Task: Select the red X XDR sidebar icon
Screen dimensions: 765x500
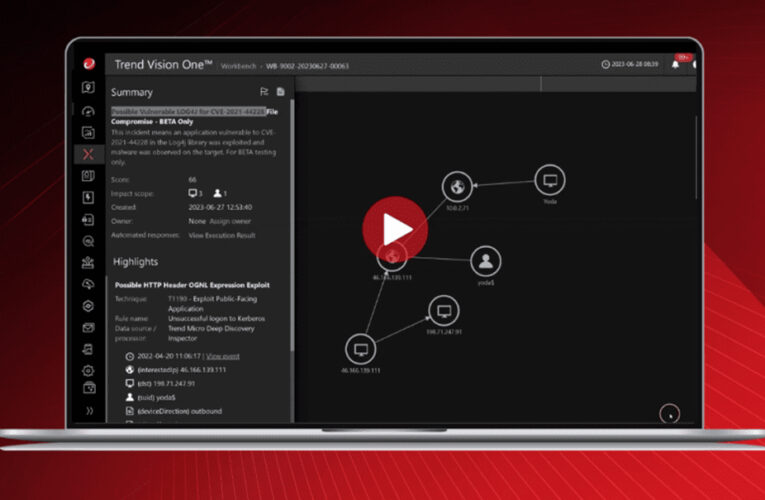Action: [x=88, y=154]
